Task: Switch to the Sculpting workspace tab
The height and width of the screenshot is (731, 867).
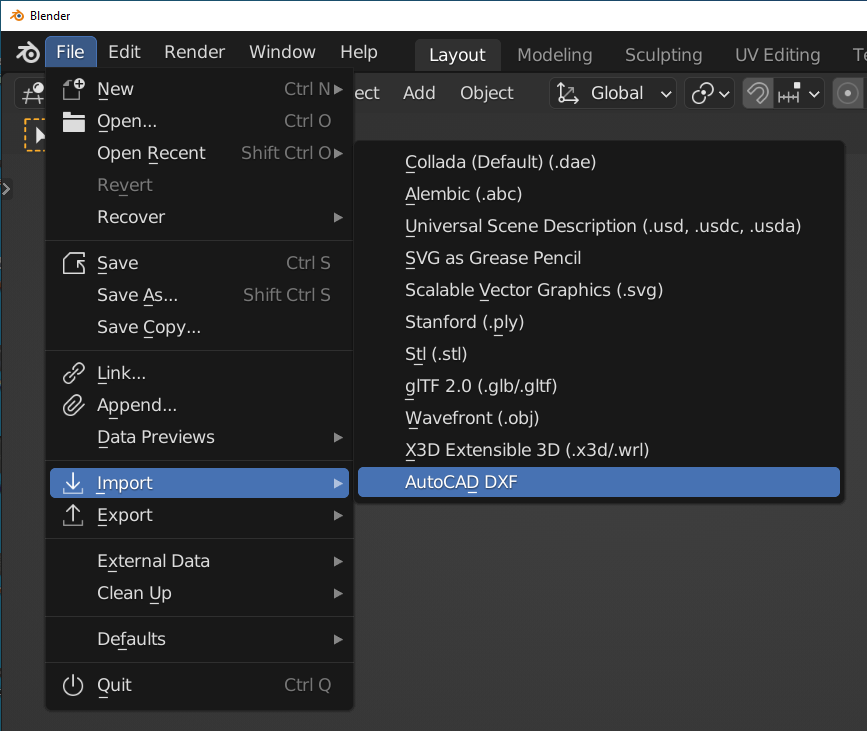Action: pos(664,55)
